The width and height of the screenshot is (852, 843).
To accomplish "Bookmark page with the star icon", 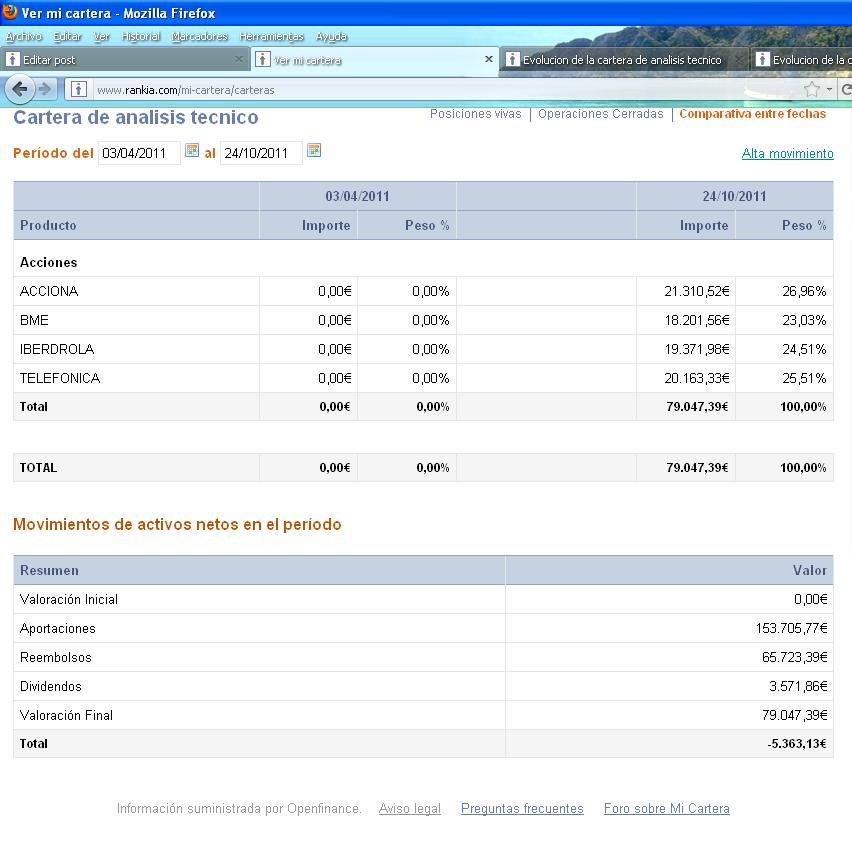I will tap(812, 89).
